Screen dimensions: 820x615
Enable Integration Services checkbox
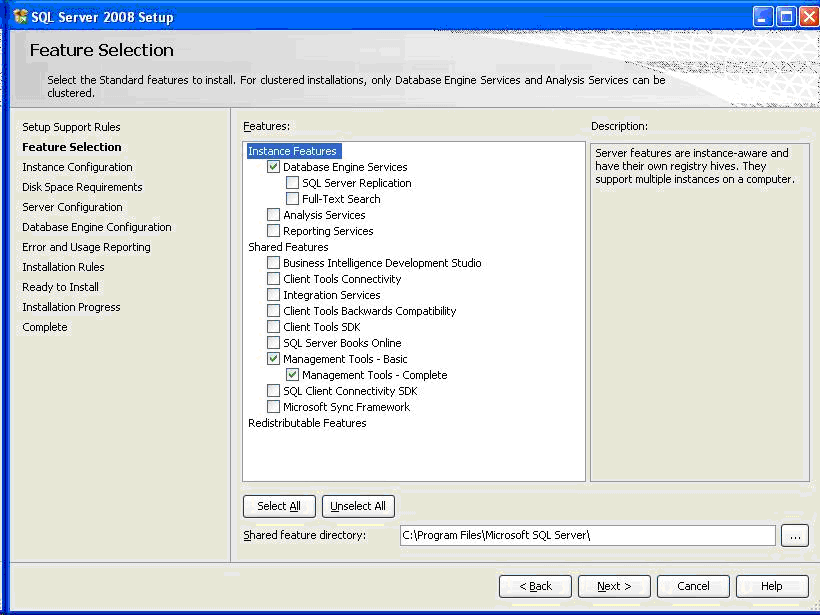273,295
